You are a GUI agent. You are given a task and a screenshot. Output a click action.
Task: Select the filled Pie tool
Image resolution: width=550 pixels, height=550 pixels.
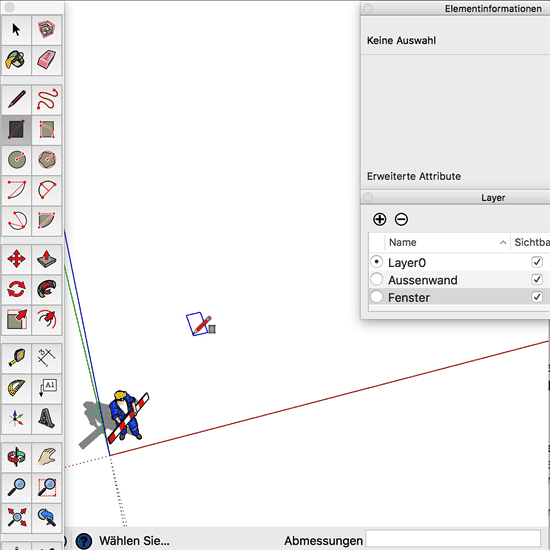(47, 220)
